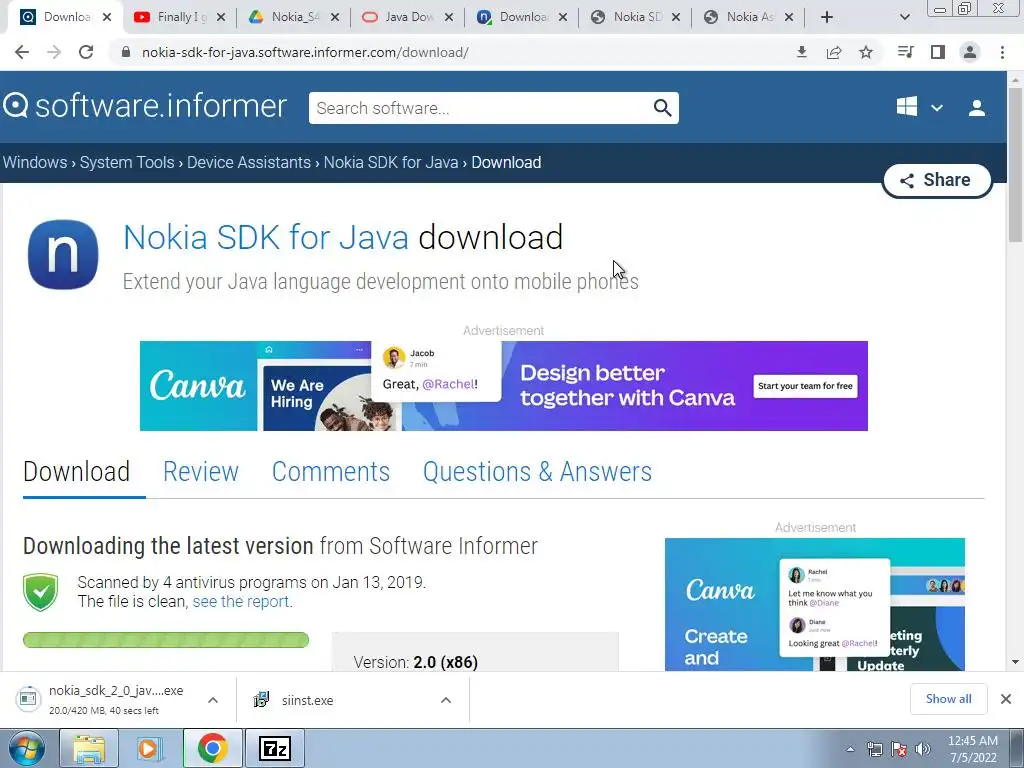Open the Questions & Answers tab

pos(537,472)
